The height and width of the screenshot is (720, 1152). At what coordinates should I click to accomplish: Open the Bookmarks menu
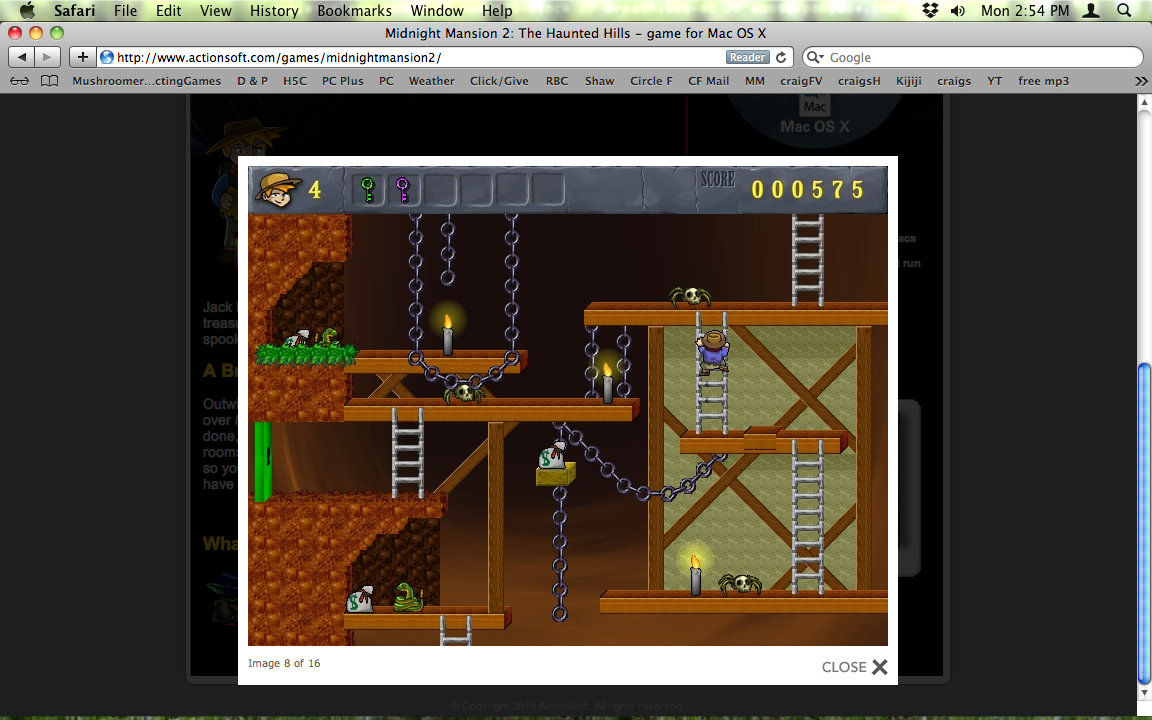pos(351,11)
